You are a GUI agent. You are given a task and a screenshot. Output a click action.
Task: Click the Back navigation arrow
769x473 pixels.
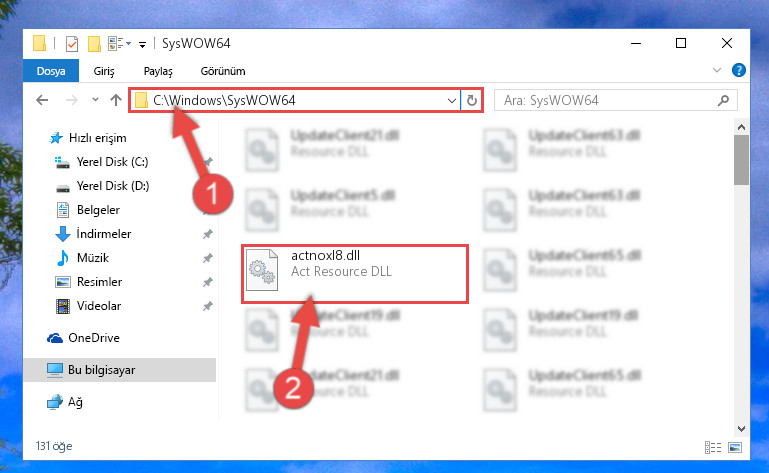pyautogui.click(x=42, y=101)
